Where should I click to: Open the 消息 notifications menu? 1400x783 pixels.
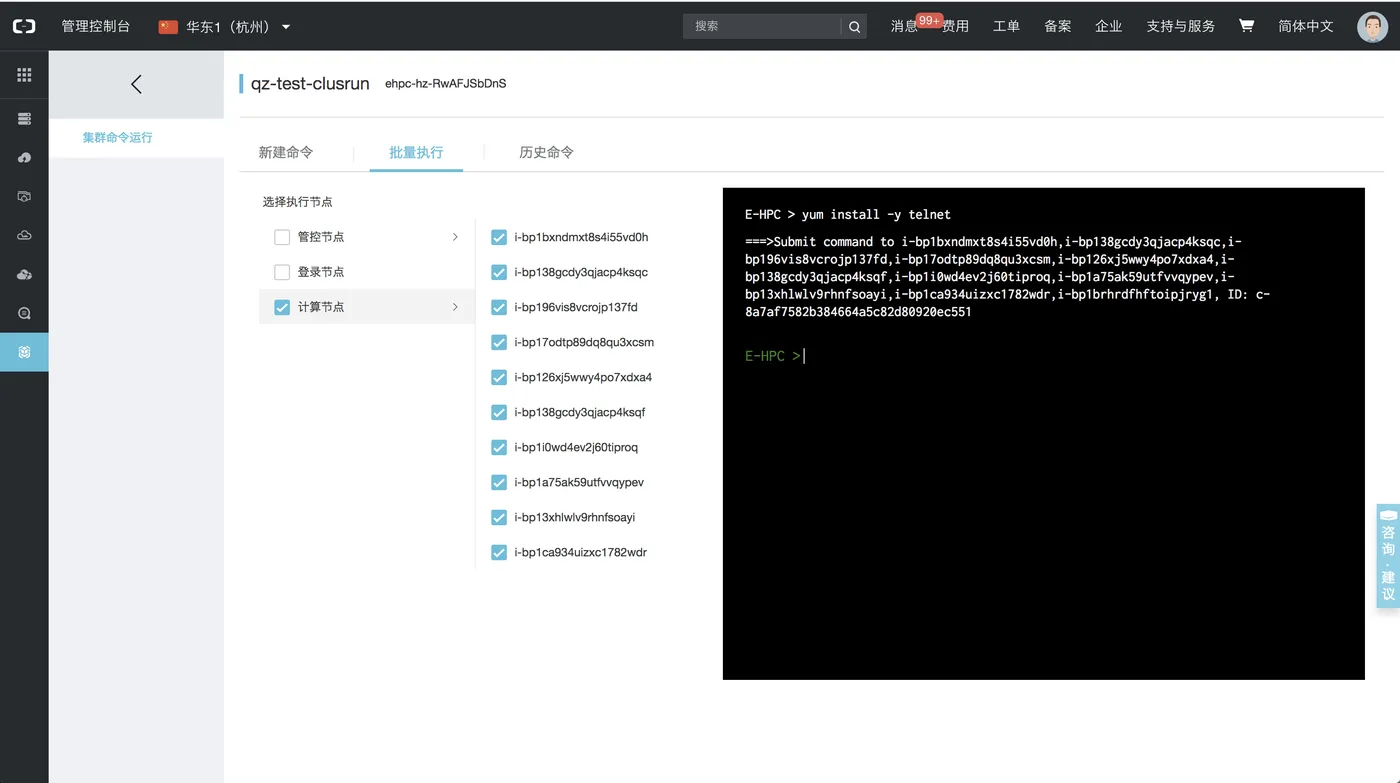(x=904, y=27)
